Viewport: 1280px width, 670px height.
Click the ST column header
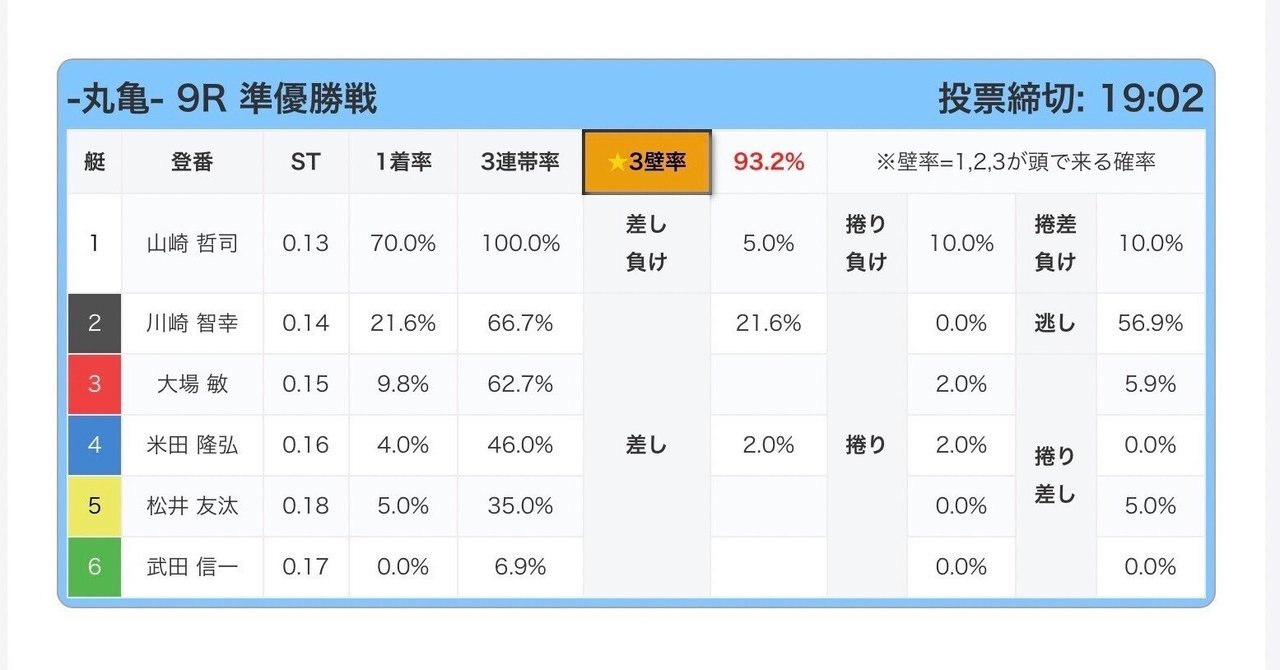coord(305,162)
